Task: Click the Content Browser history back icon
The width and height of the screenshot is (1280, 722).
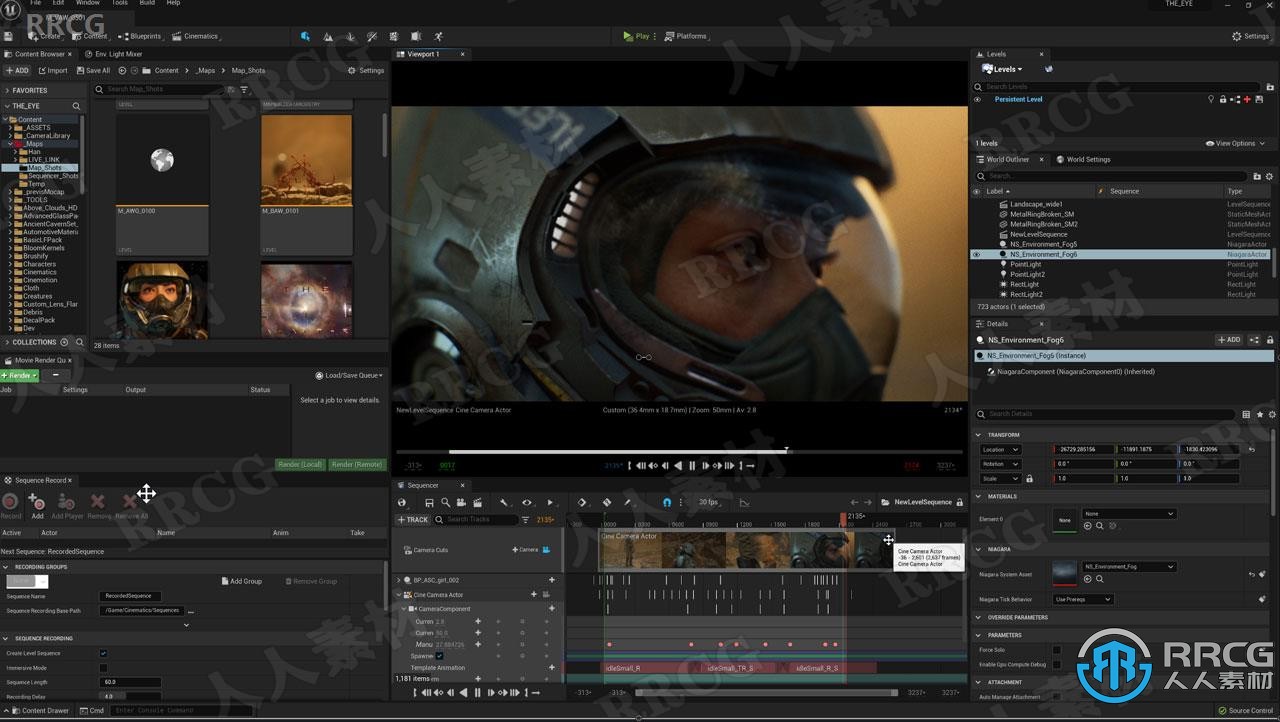Action: click(122, 70)
